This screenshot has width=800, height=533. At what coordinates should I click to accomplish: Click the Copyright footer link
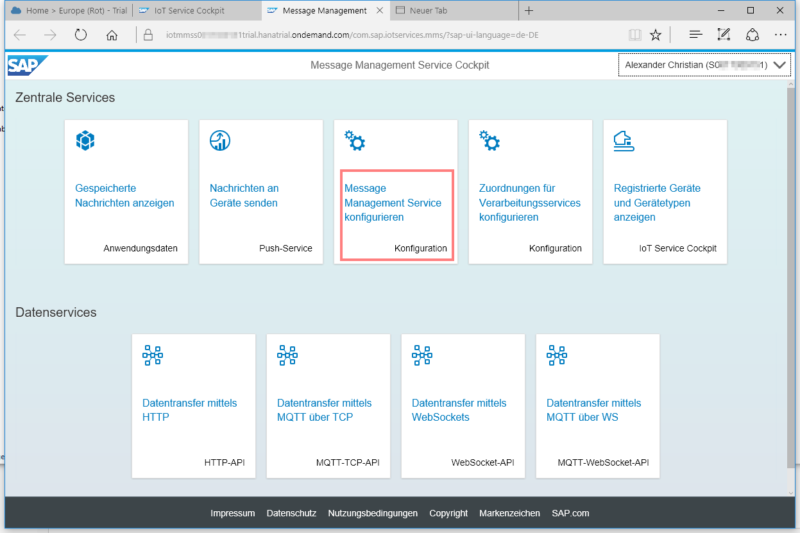click(448, 513)
